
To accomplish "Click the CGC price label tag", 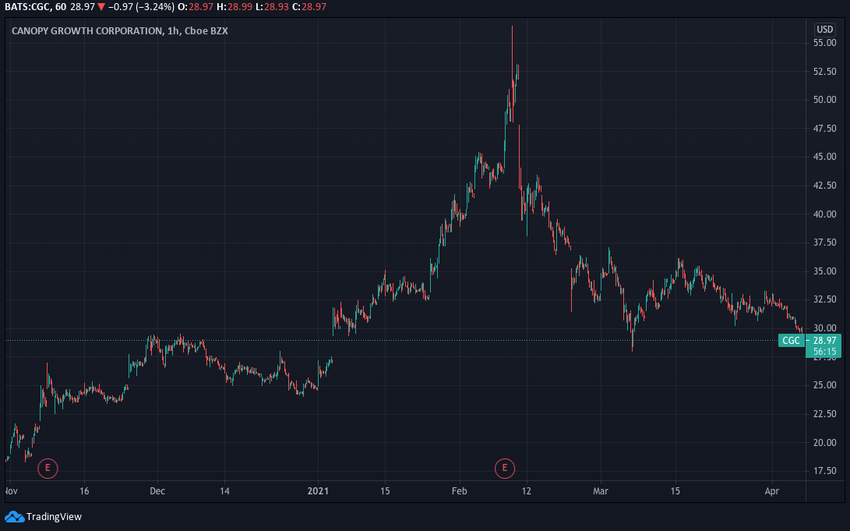I will pyautogui.click(x=791, y=340).
